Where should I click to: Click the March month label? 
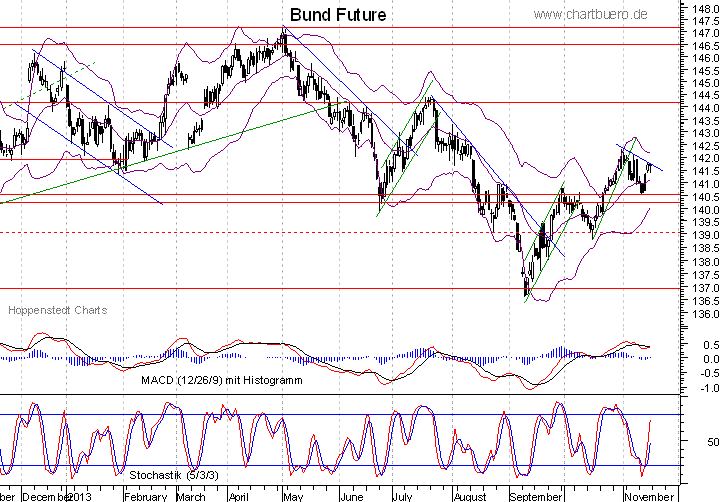coord(190,497)
